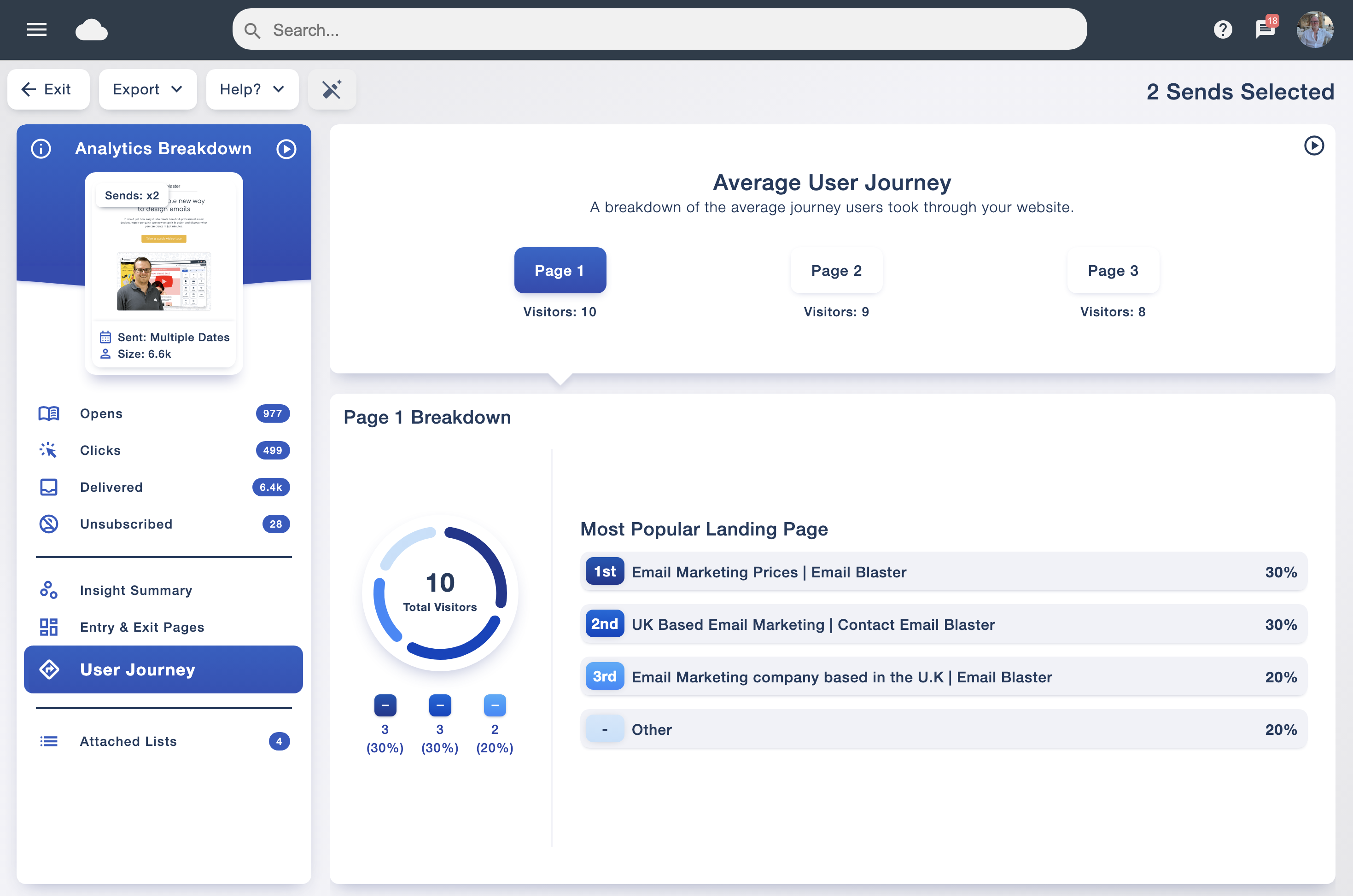Click inside the Search field
Image resolution: width=1353 pixels, height=896 pixels.
(659, 29)
